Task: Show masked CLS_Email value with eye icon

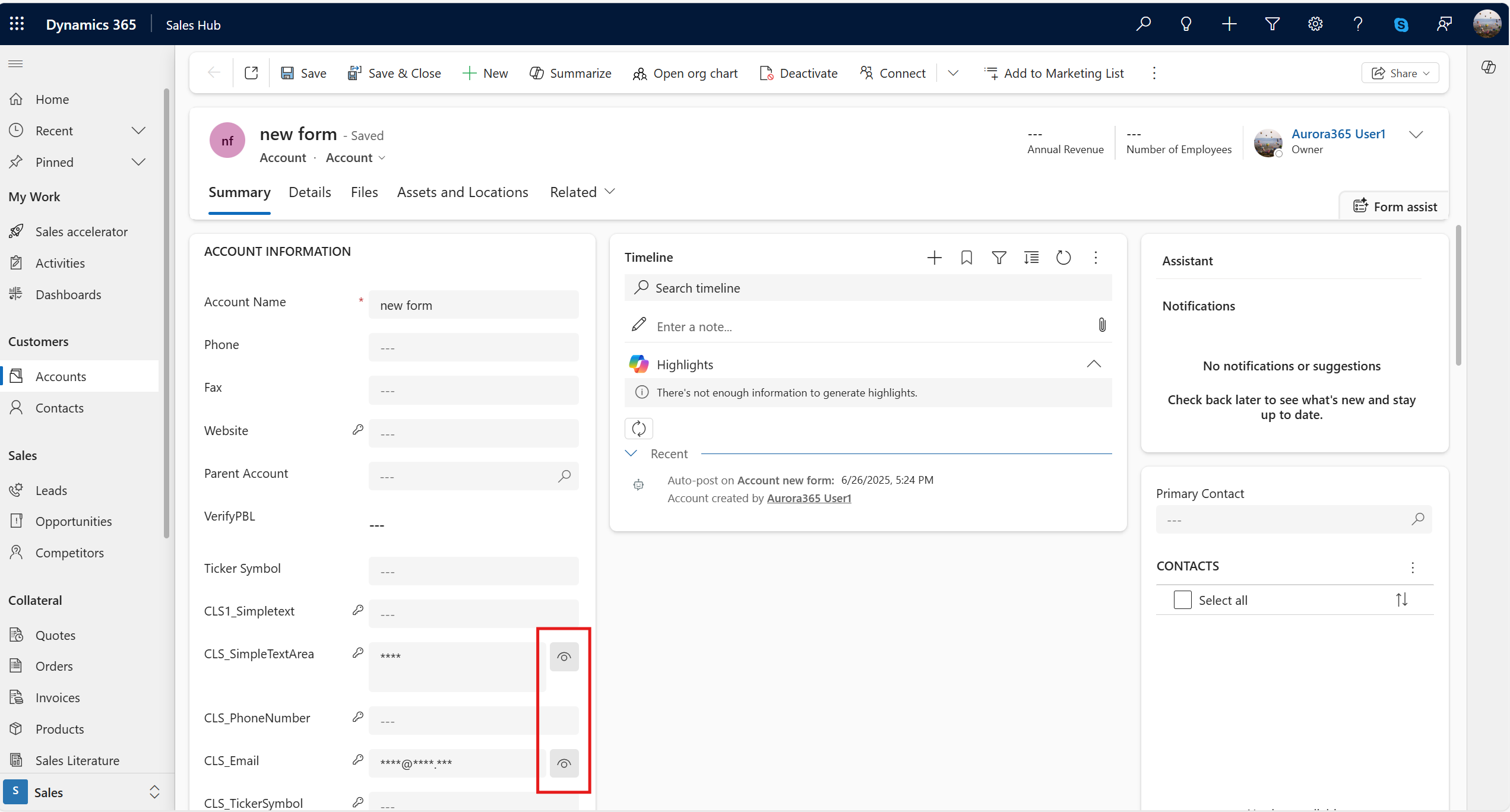Action: point(564,763)
